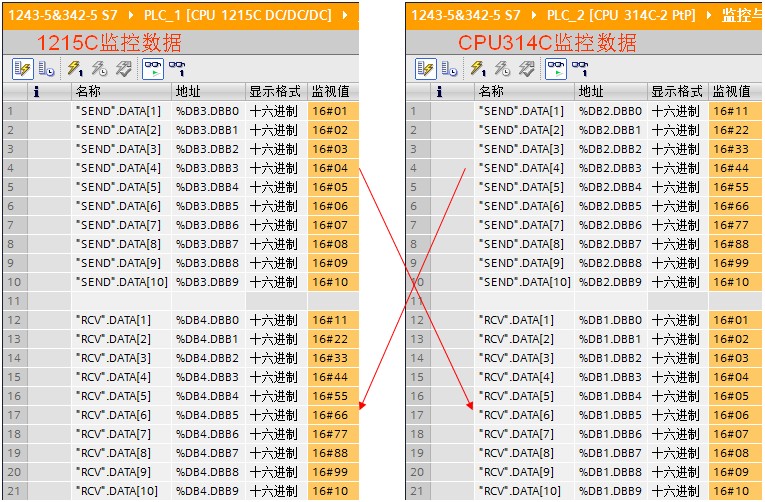Click address %DB2.DBB1 in CPU314C table

(611, 130)
